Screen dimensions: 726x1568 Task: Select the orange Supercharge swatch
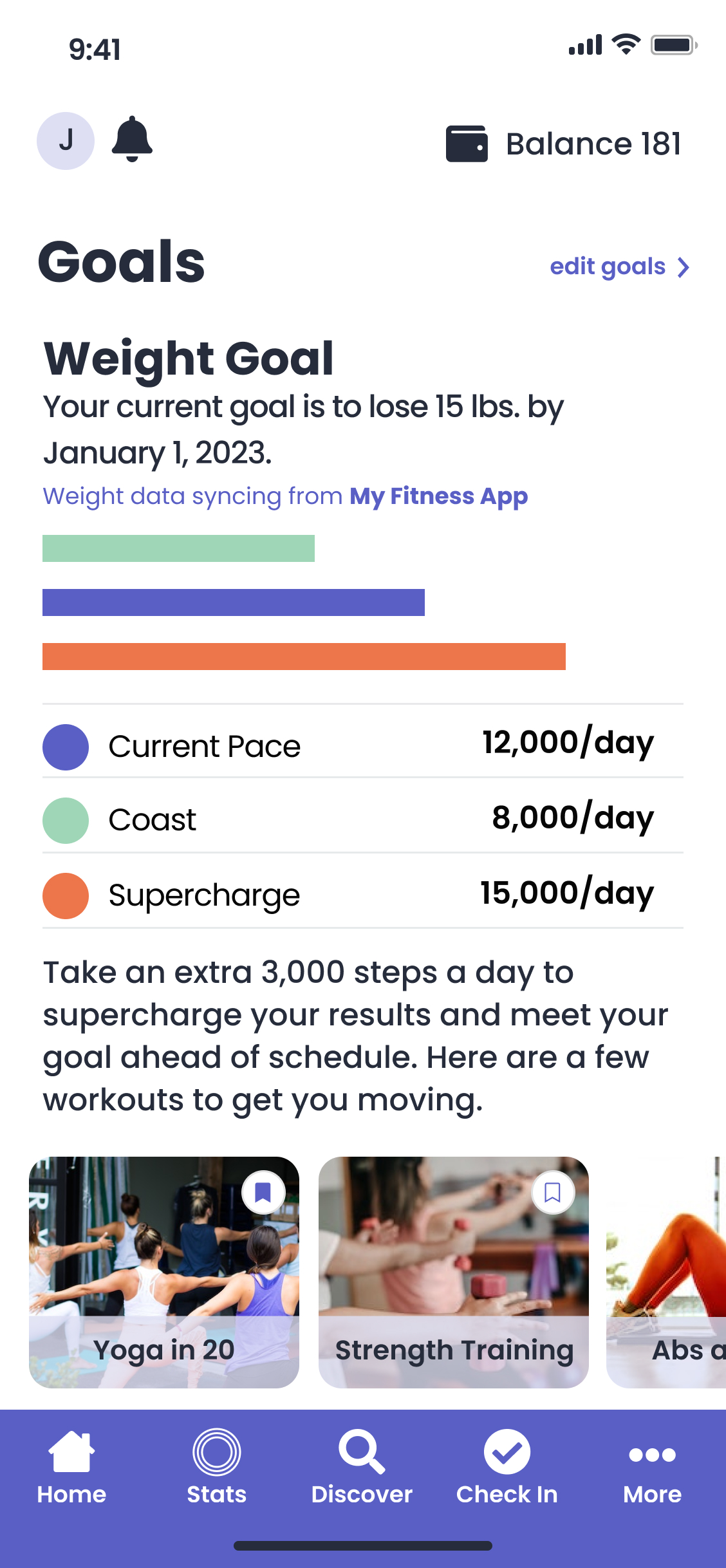tap(66, 896)
